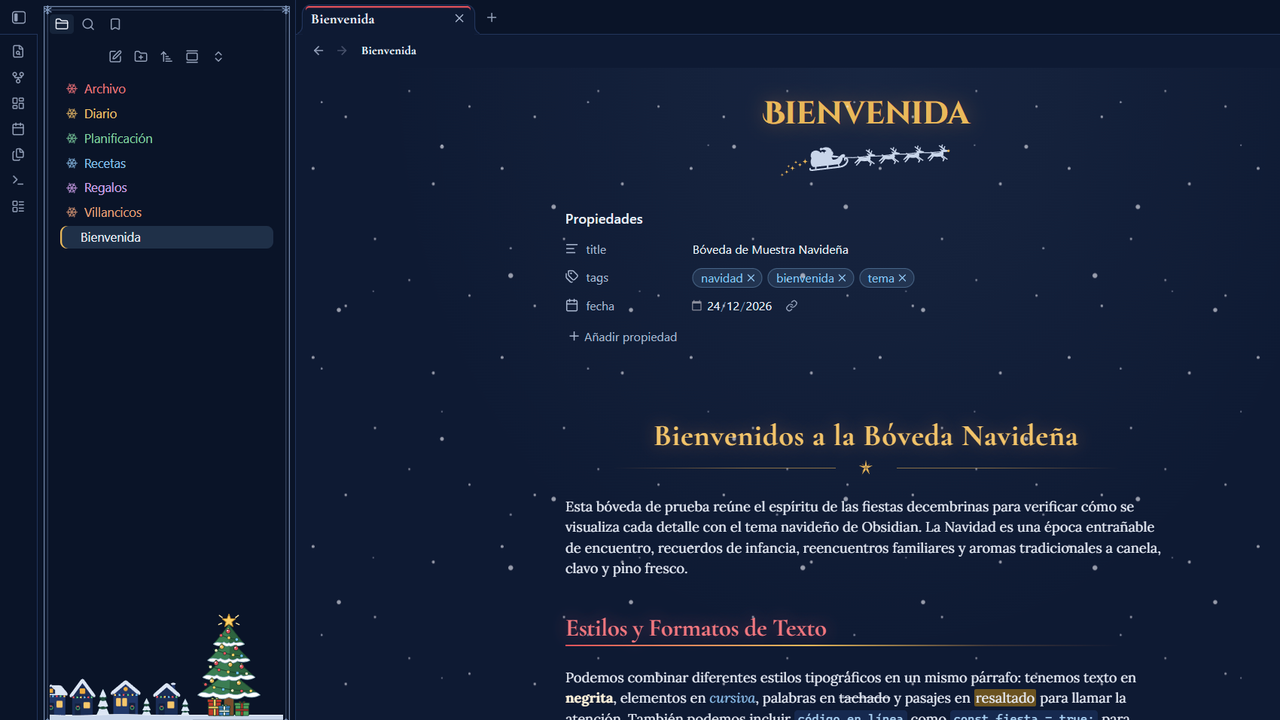Viewport: 1280px width, 720px height.
Task: Open a new tab with the plus button
Action: click(x=491, y=18)
